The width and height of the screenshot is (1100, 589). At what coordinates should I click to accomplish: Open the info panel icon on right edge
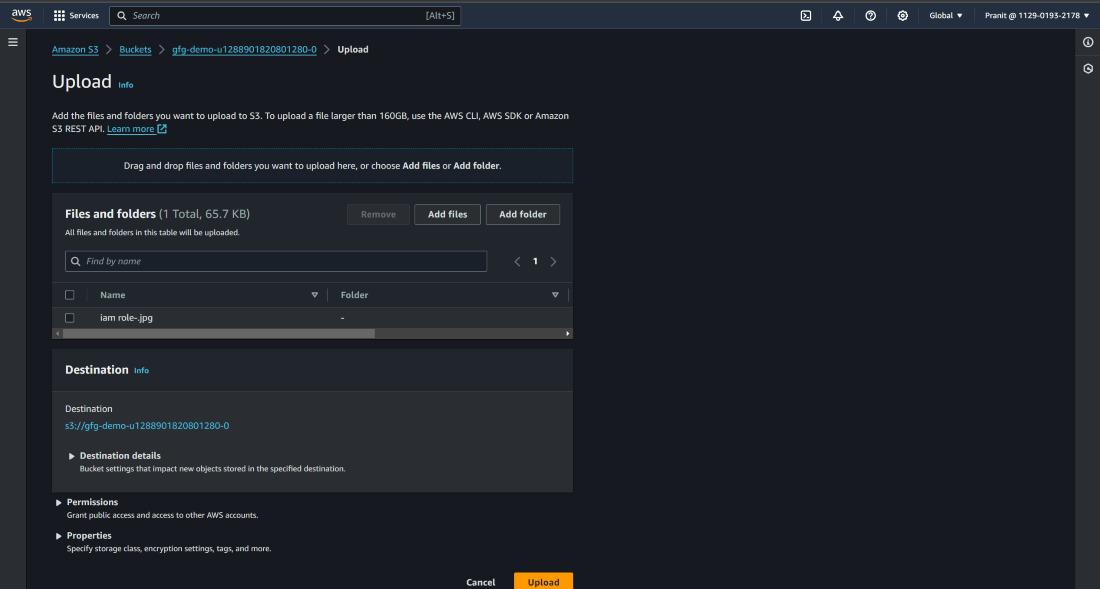click(1088, 42)
